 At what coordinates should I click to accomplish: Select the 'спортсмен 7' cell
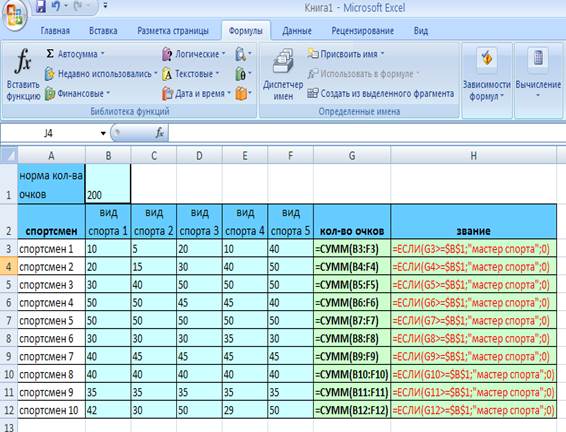(x=51, y=357)
